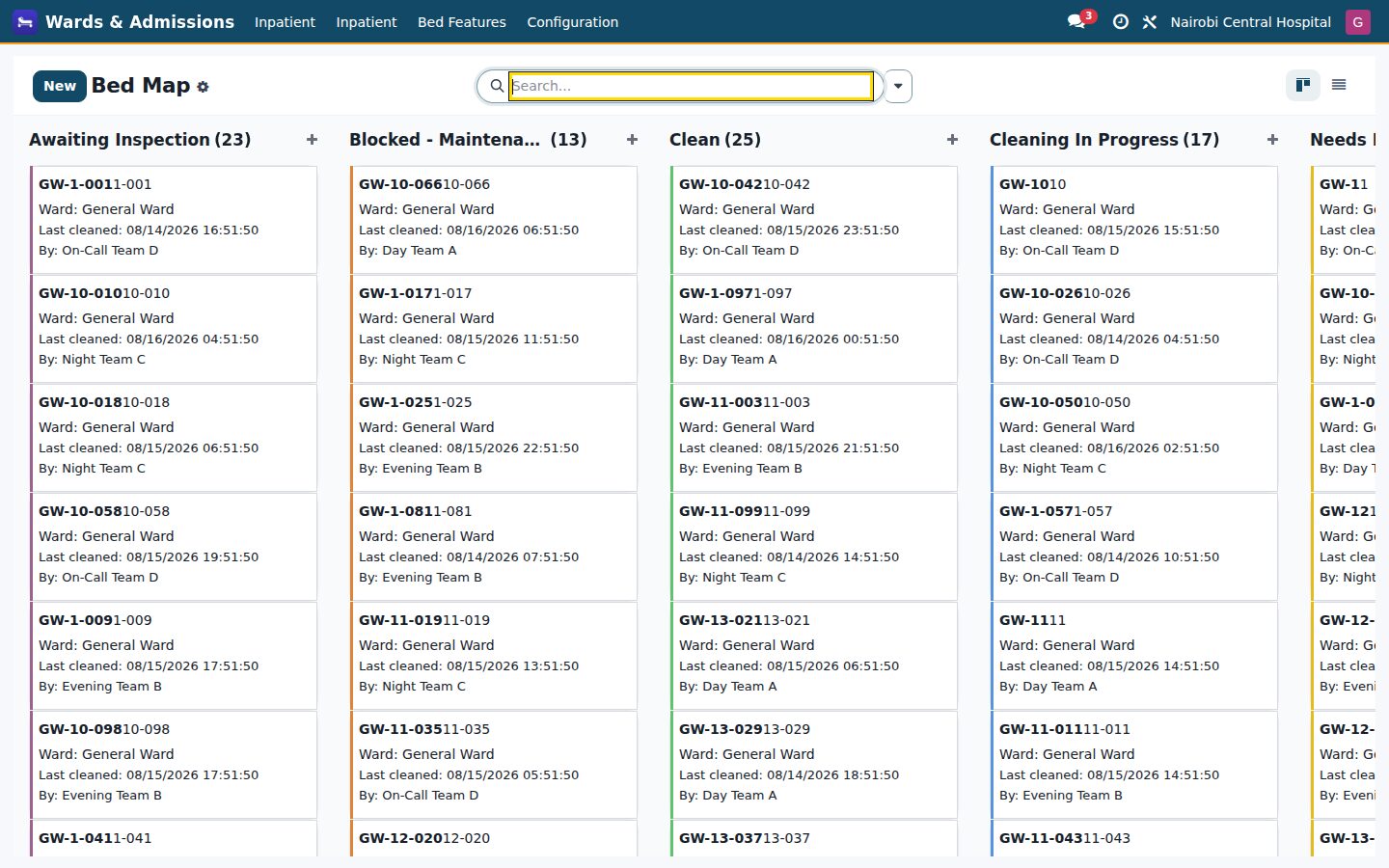Image resolution: width=1389 pixels, height=868 pixels.
Task: Click plus icon for Cleaning In Progress
Action: [1272, 140]
